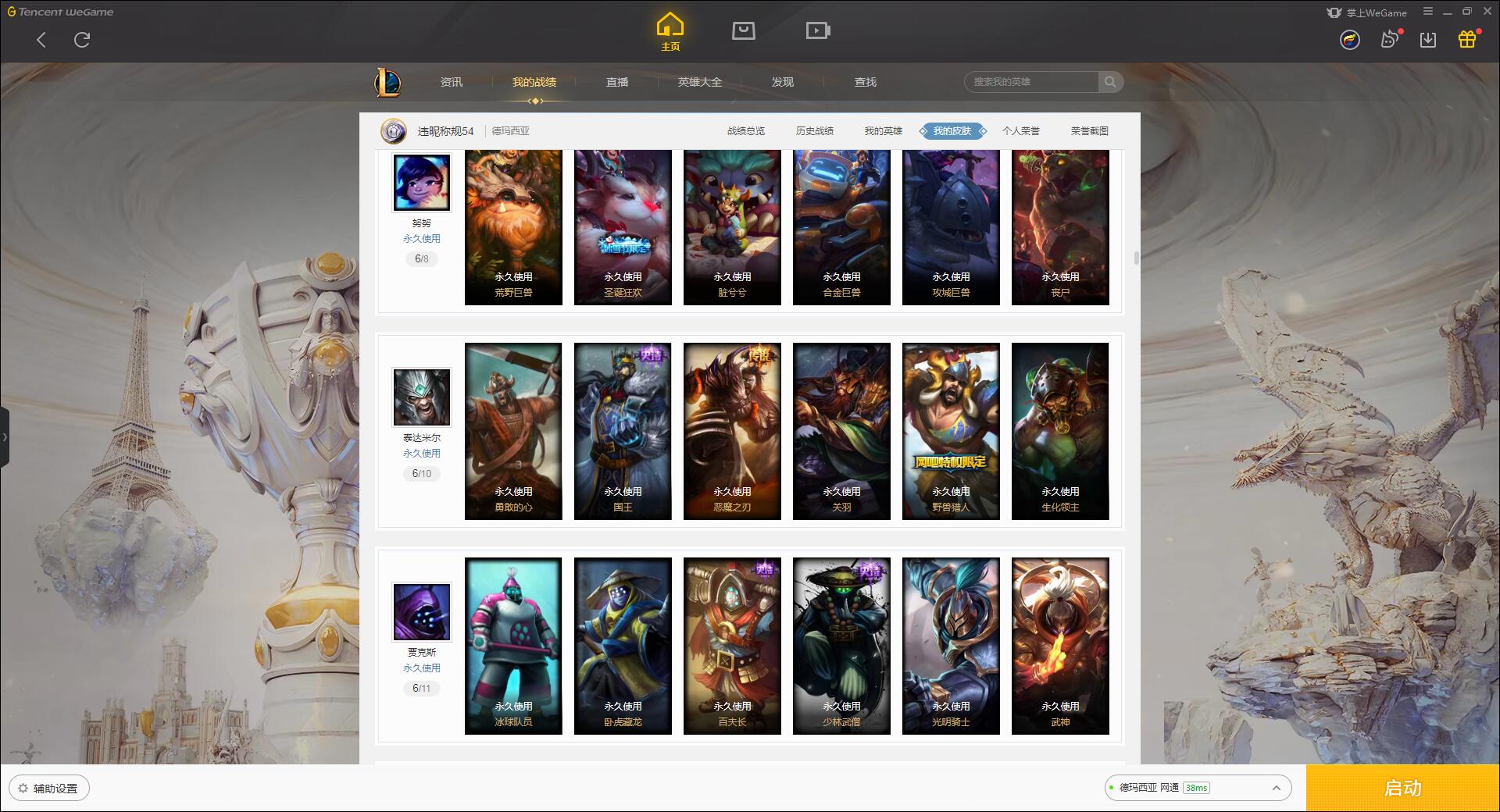
Task: Click the 6/11 skin count for 贾克斯
Action: point(422,688)
